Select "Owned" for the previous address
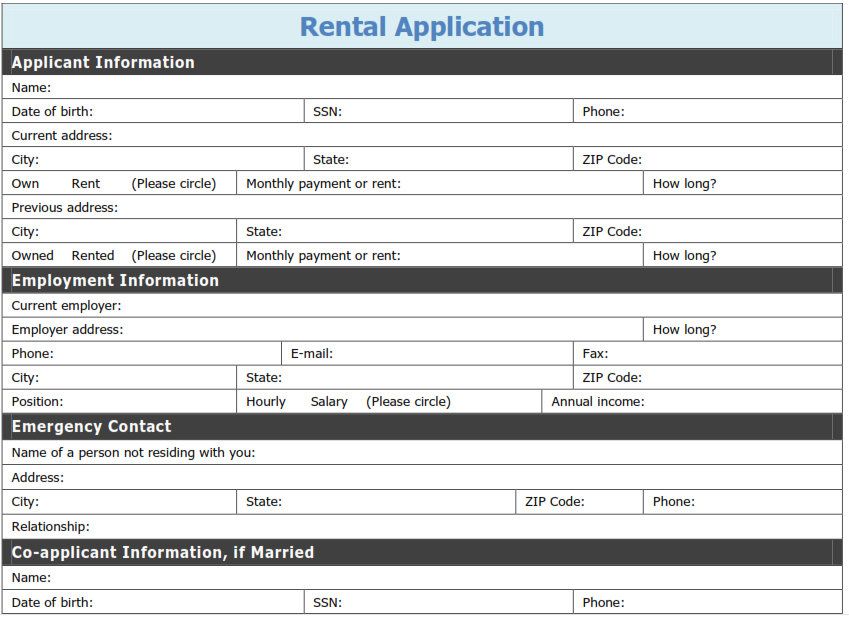 pyautogui.click(x=33, y=256)
